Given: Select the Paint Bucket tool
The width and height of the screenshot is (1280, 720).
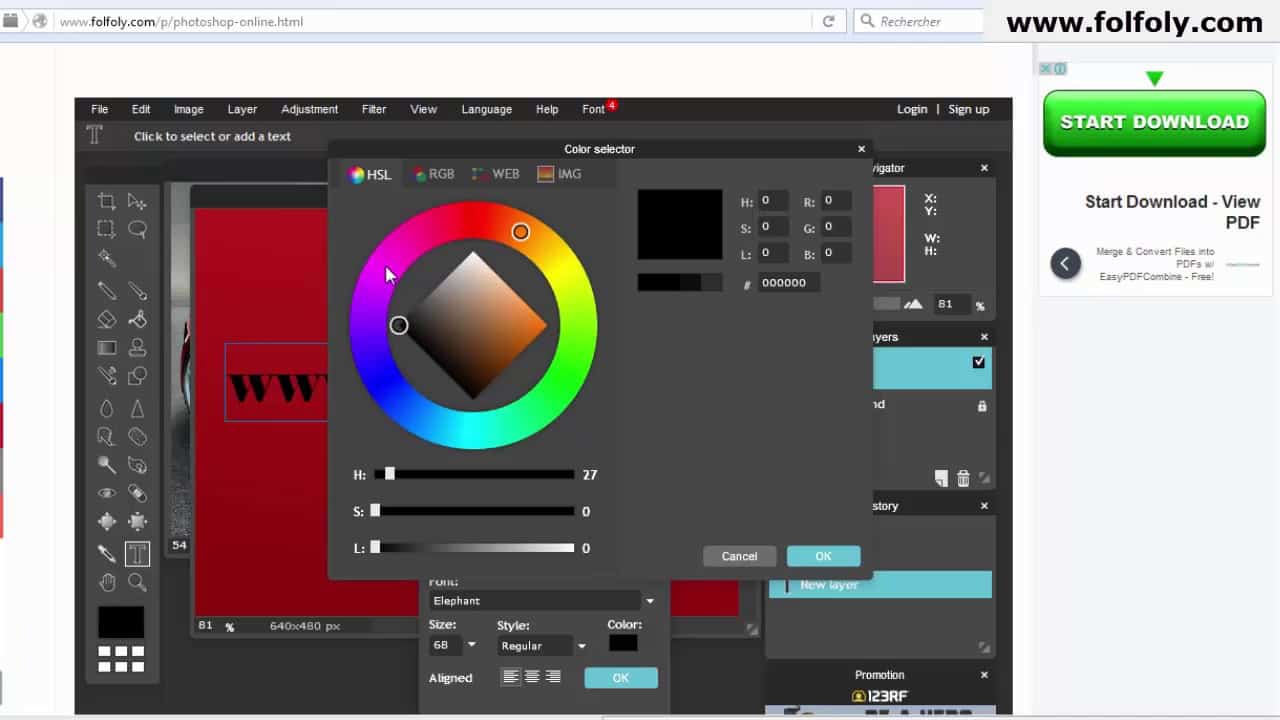Looking at the screenshot, I should click(137, 319).
